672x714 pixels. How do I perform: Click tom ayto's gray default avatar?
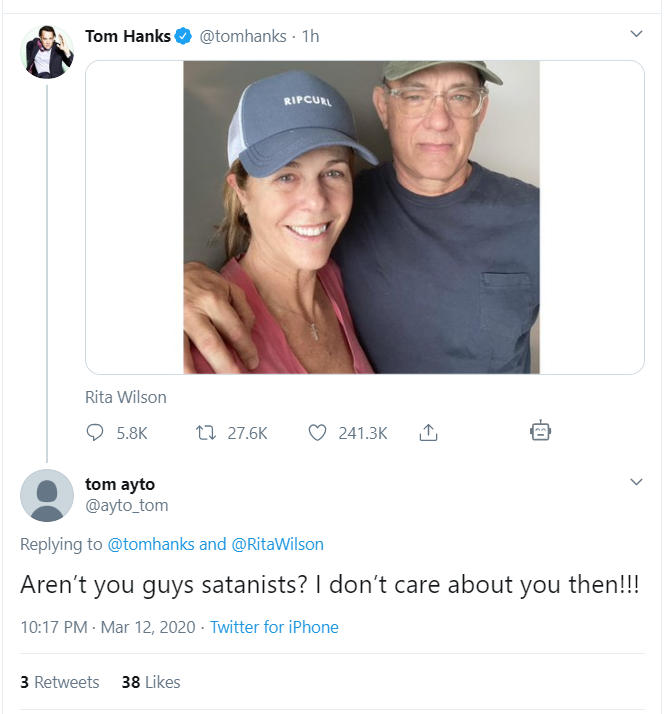(47, 495)
